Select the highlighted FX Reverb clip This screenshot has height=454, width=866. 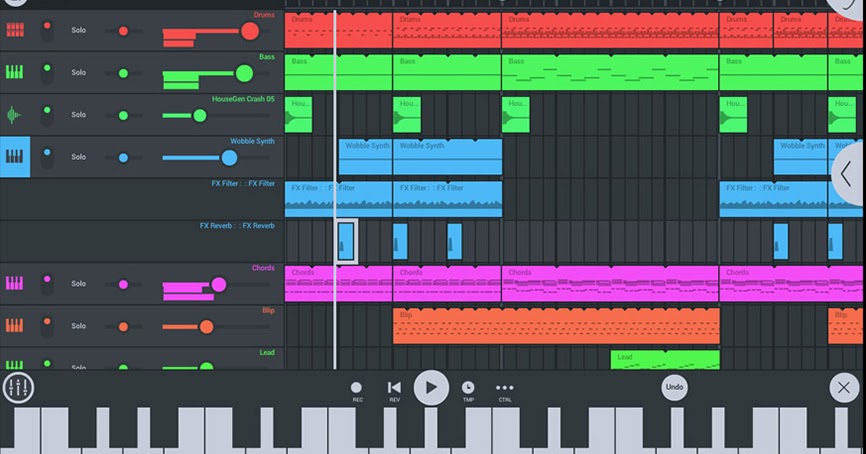[x=346, y=241]
